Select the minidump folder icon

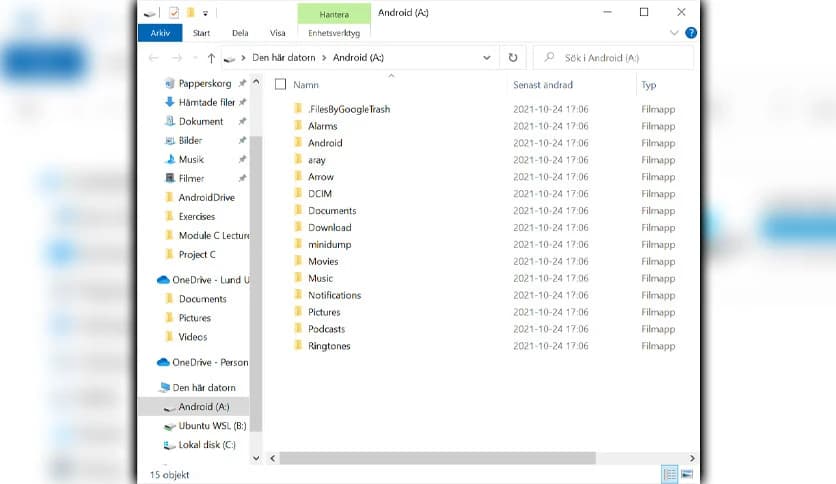pos(298,244)
